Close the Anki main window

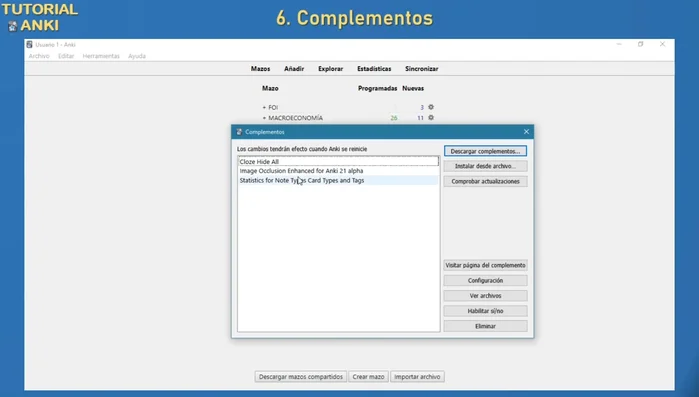pyautogui.click(x=662, y=44)
